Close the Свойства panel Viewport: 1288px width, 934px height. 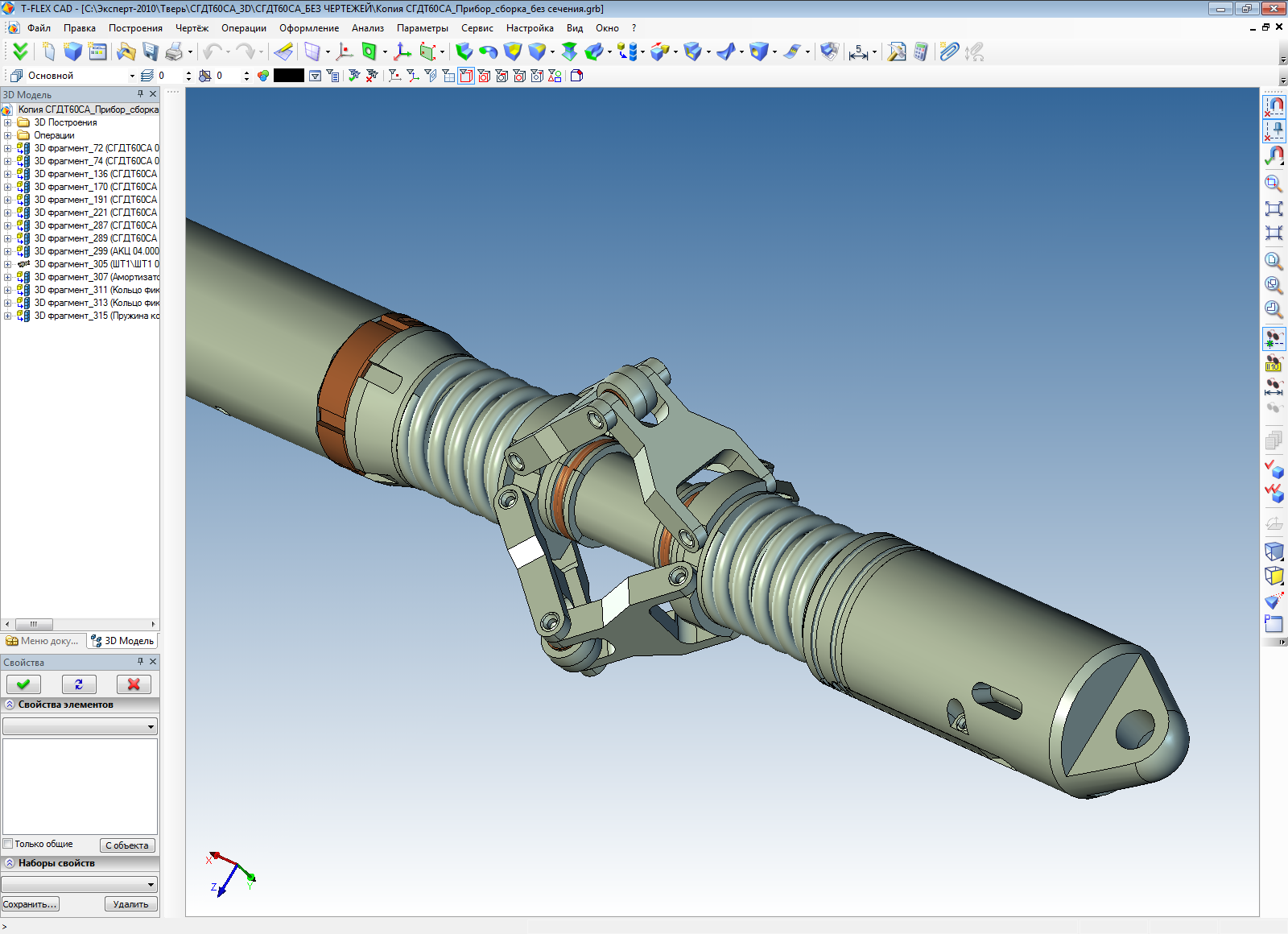pos(153,662)
